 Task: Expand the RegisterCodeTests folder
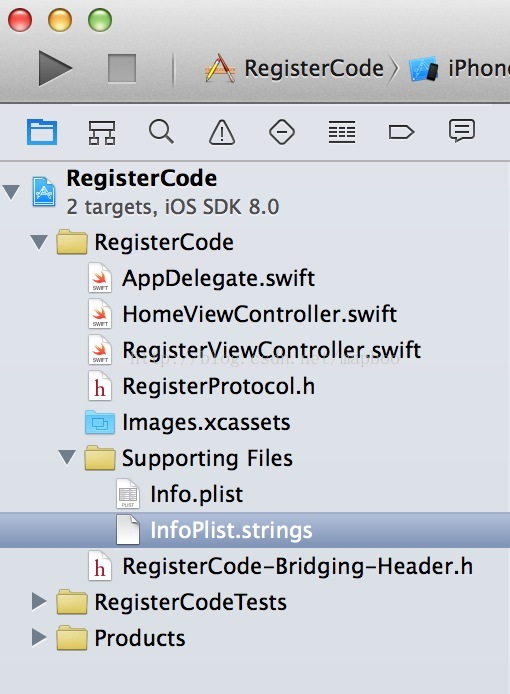click(39, 601)
